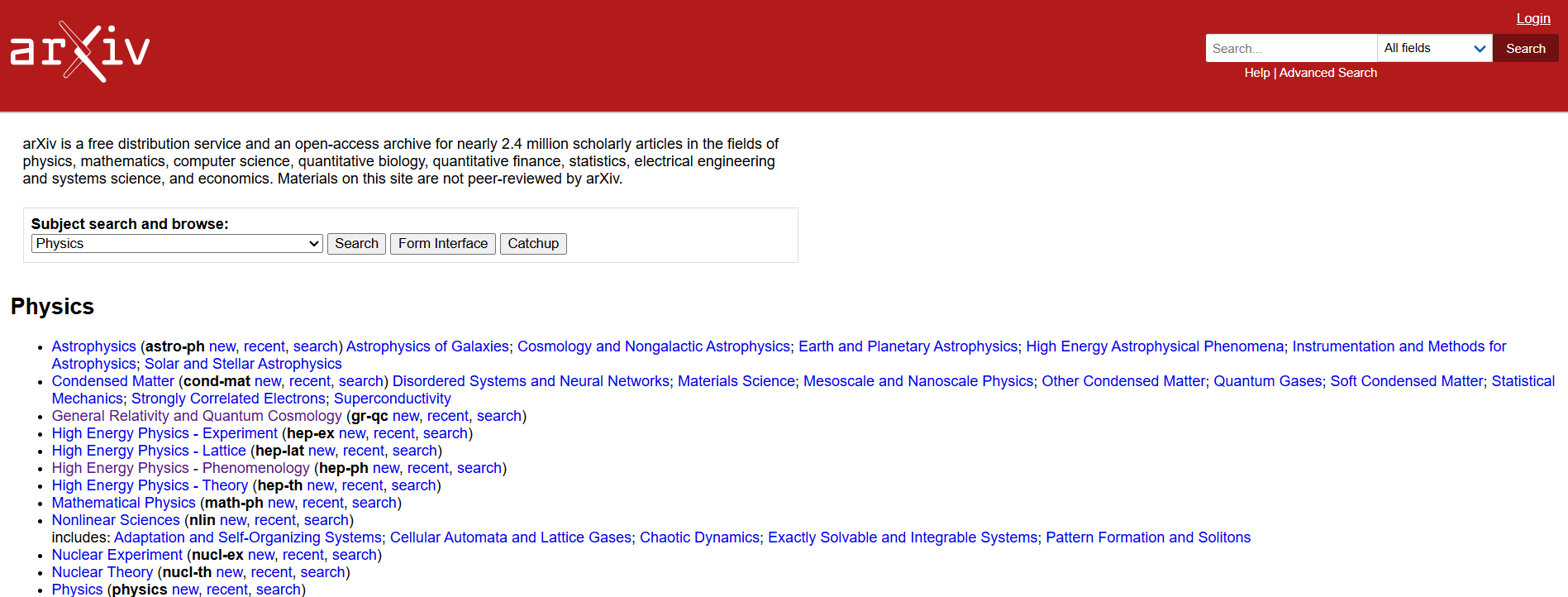Open the Superconductivity subcategory
The height and width of the screenshot is (597, 1568).
[x=392, y=398]
